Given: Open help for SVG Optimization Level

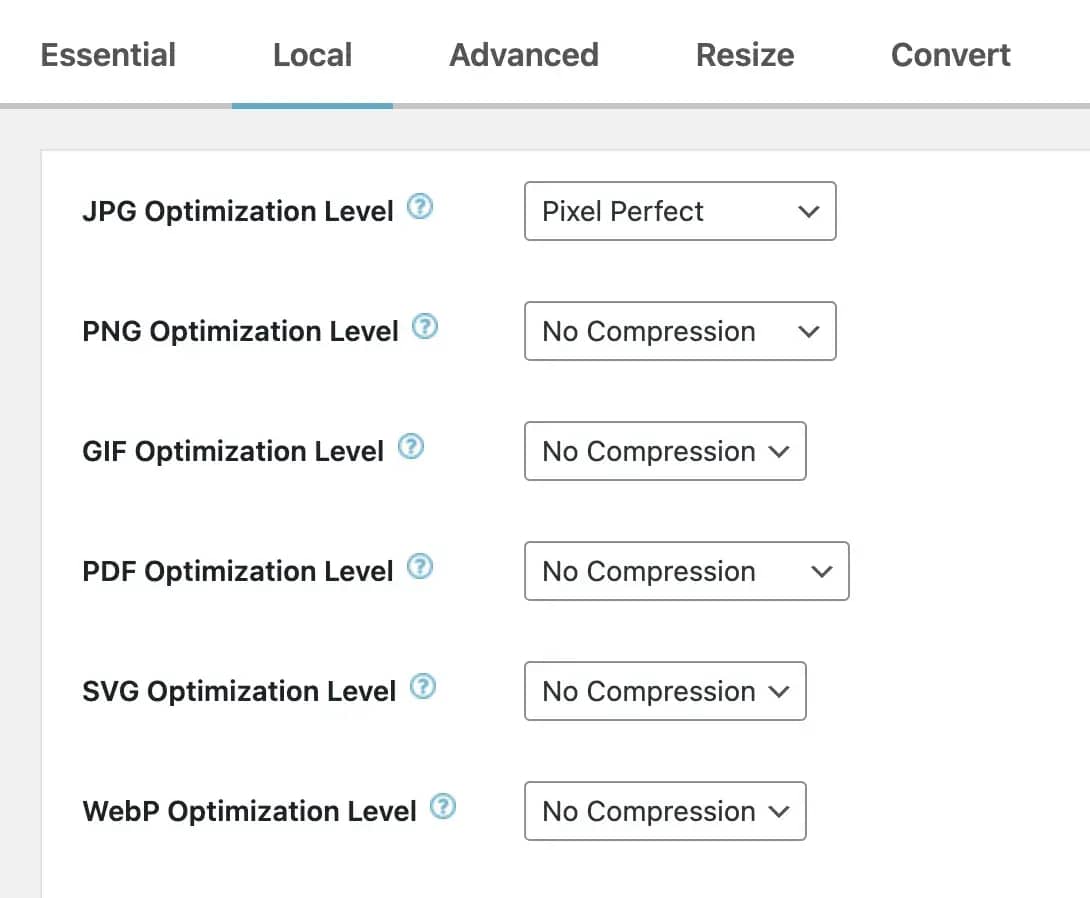Looking at the screenshot, I should 423,687.
